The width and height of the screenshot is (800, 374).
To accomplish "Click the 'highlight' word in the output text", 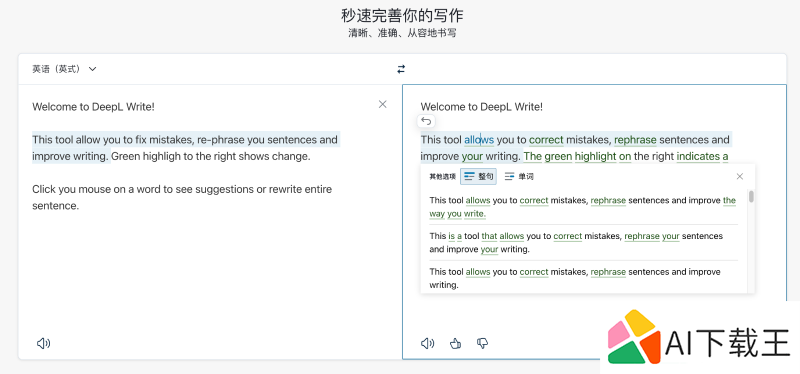I will 595,157.
